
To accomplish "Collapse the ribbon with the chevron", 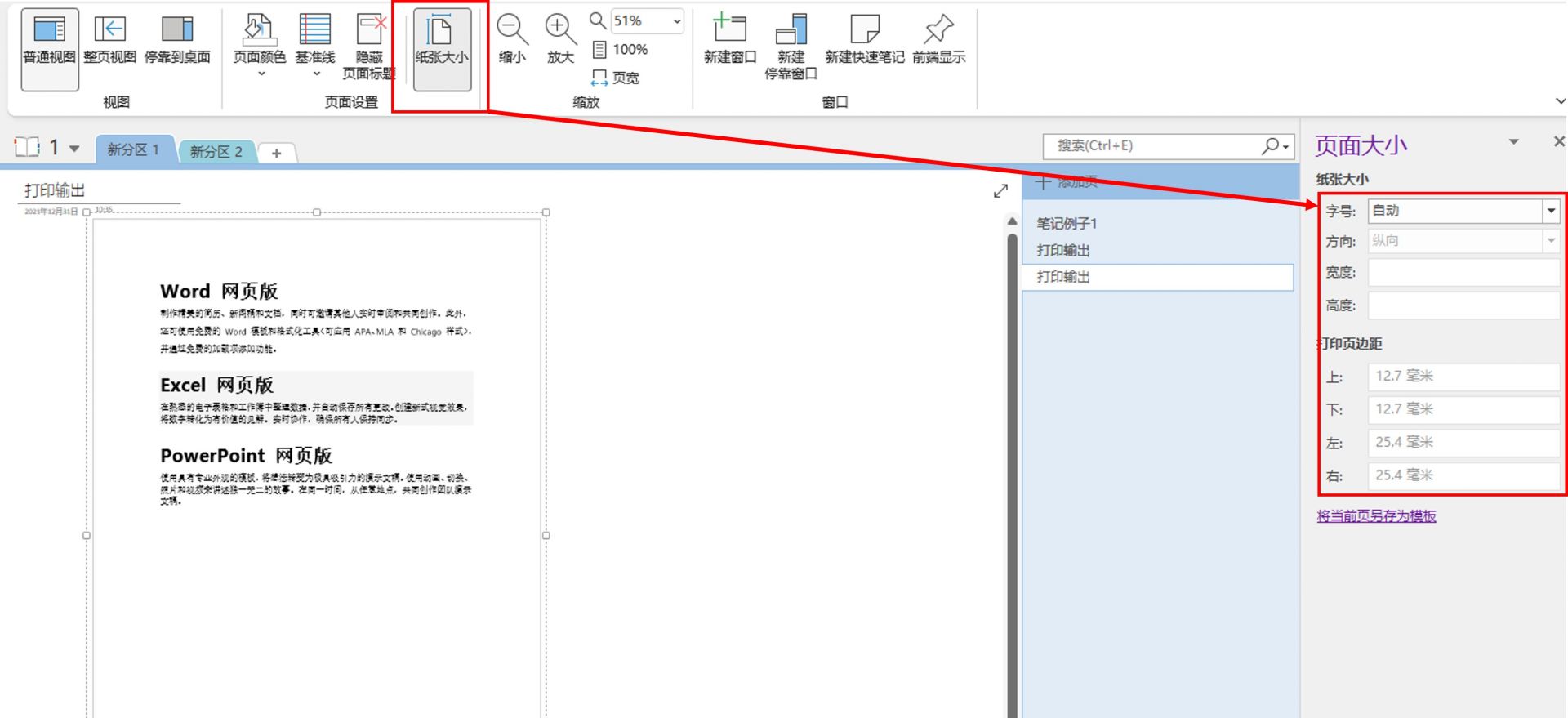I will point(1561,101).
